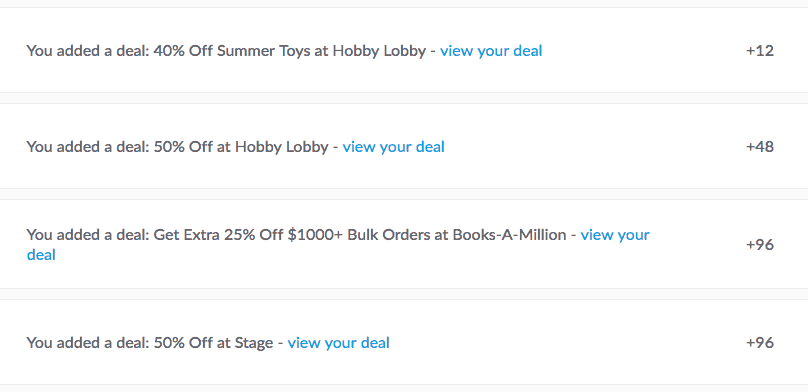Click Hobby Lobby name in Summer Toys entry
This screenshot has height=392, width=808.
coord(379,51)
